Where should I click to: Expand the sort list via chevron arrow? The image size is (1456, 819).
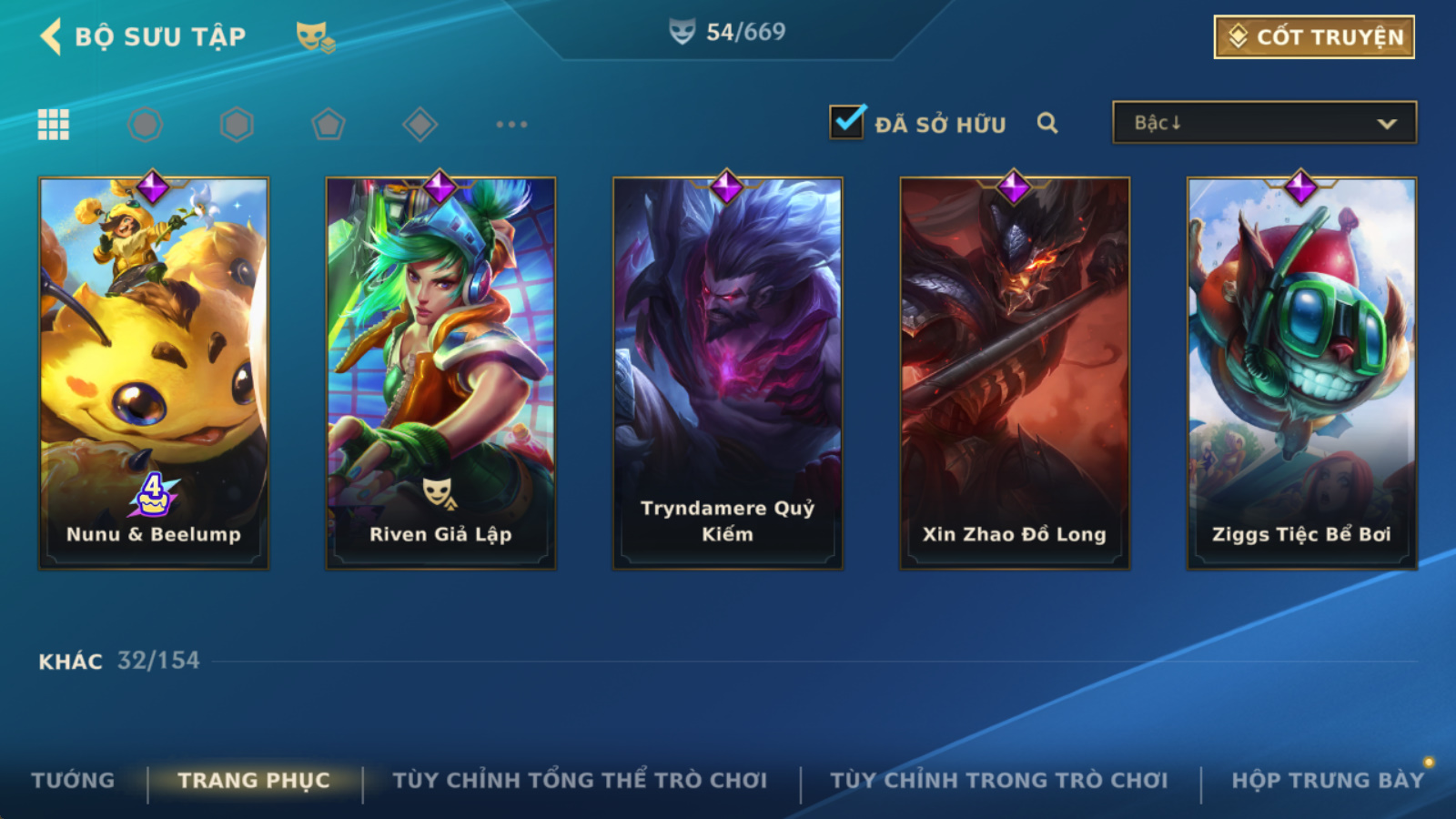[1387, 124]
